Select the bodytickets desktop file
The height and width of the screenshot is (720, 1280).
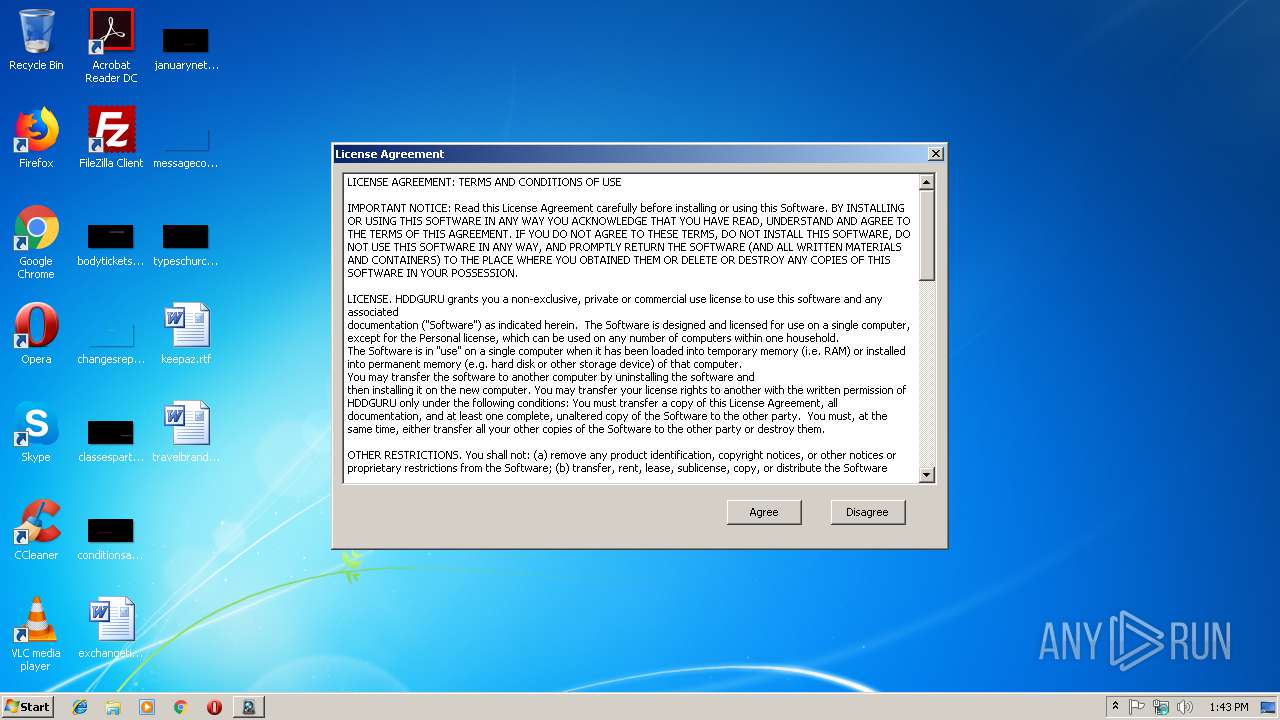tap(111, 245)
